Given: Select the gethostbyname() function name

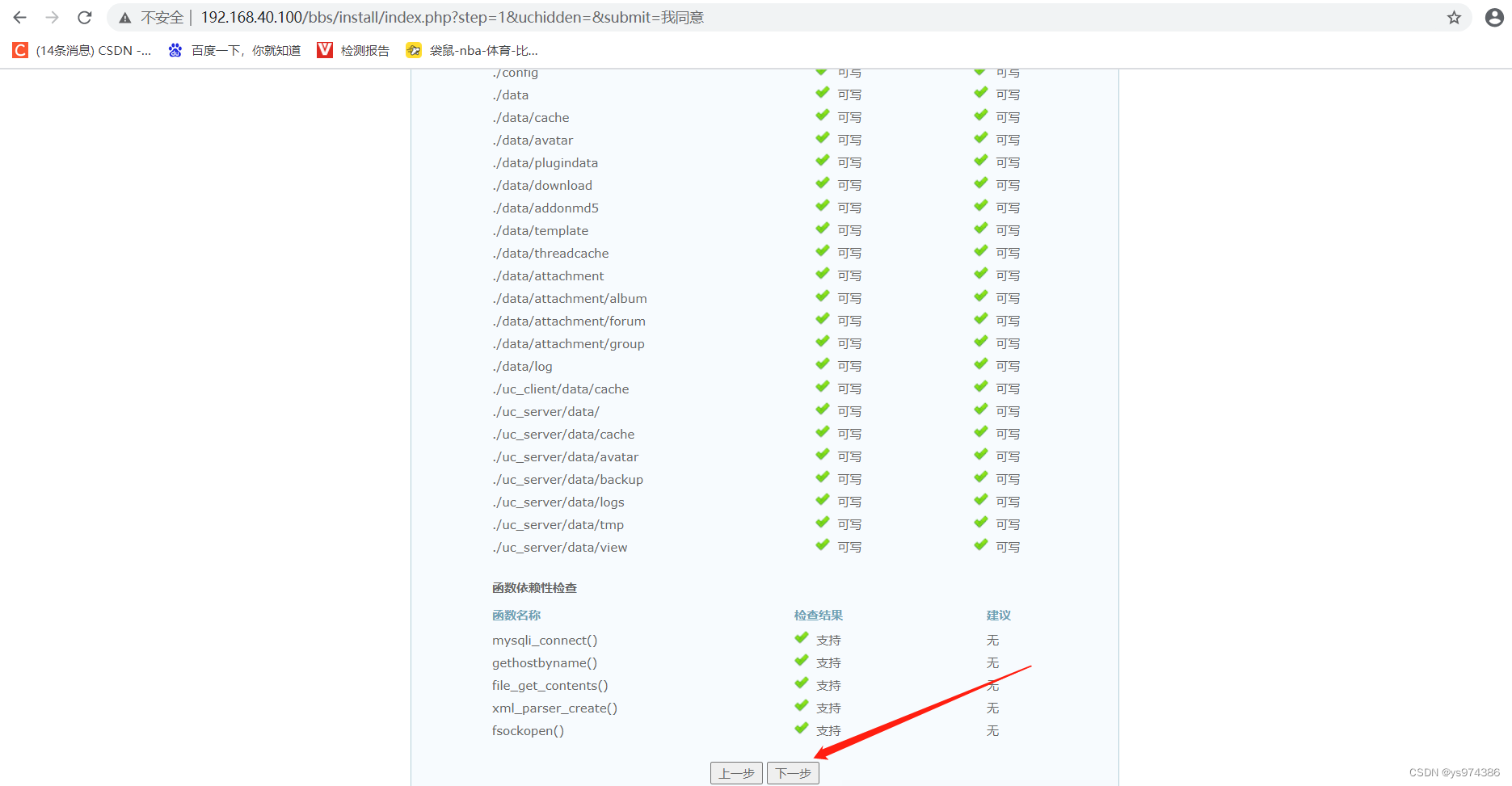Looking at the screenshot, I should coord(545,662).
